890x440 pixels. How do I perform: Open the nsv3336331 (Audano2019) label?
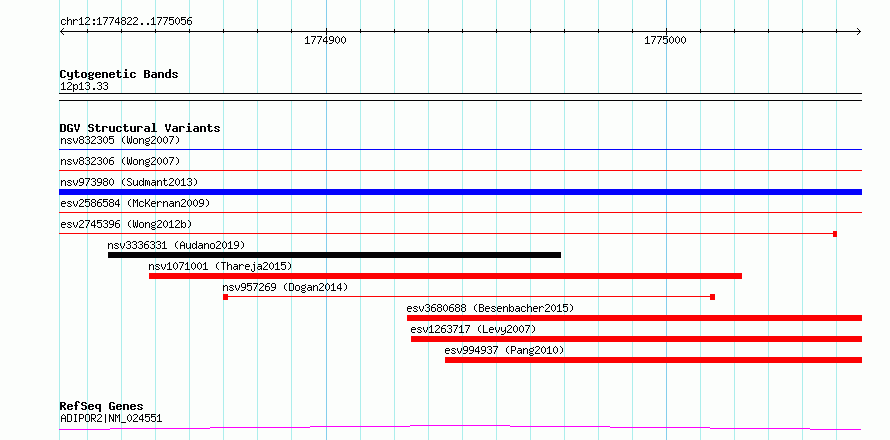176,245
